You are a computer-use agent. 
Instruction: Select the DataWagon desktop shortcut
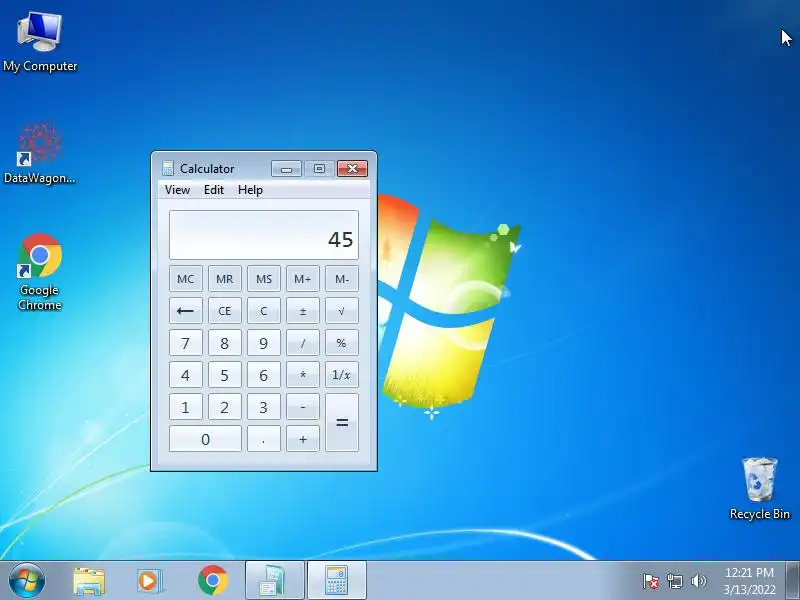[40, 153]
